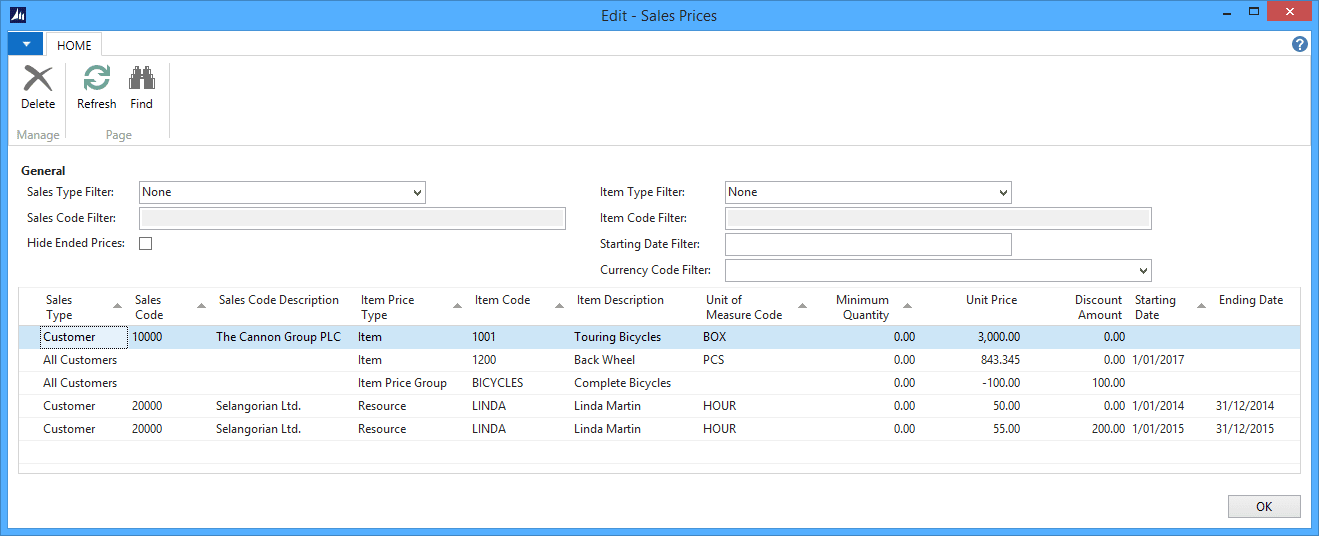Click the Sales Code Filter field

point(352,218)
